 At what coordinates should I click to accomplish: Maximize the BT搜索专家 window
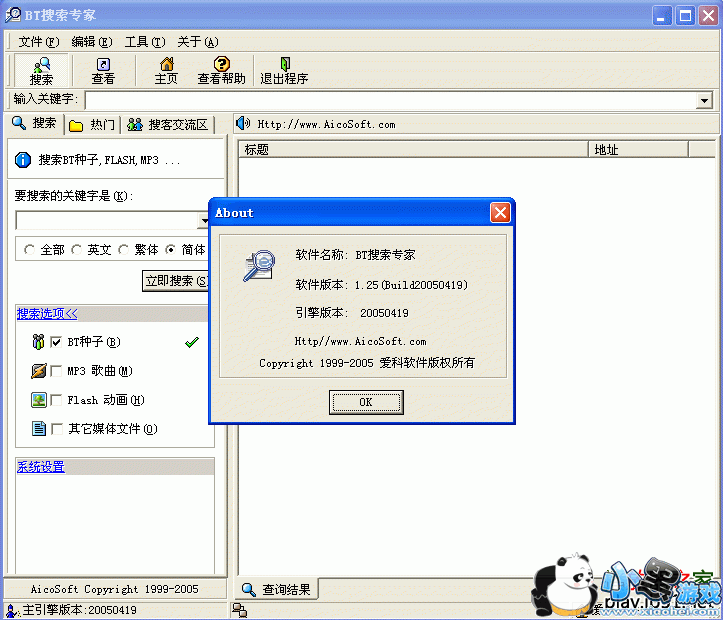[685, 16]
